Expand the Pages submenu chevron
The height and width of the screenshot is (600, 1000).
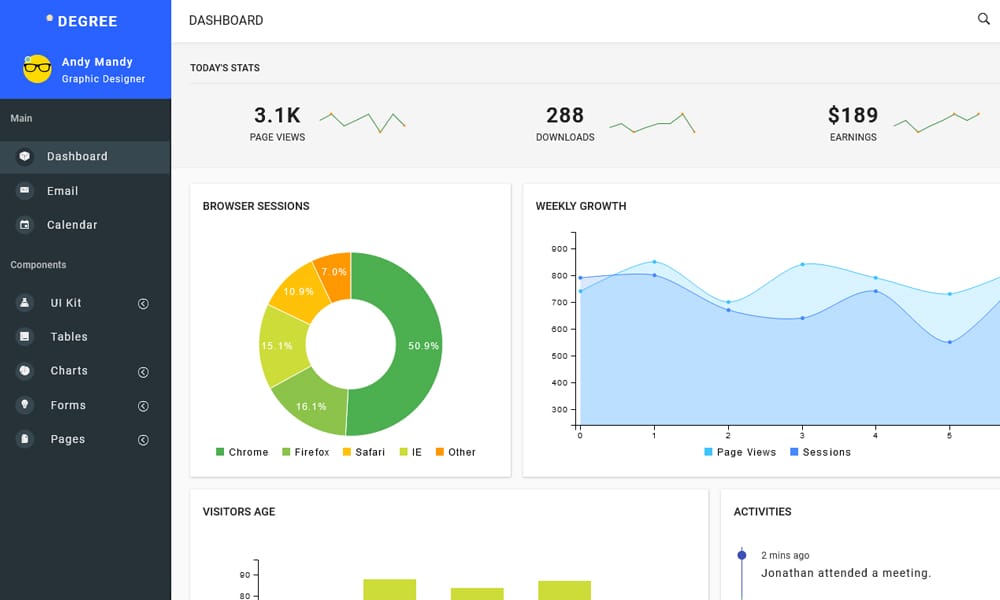(143, 438)
